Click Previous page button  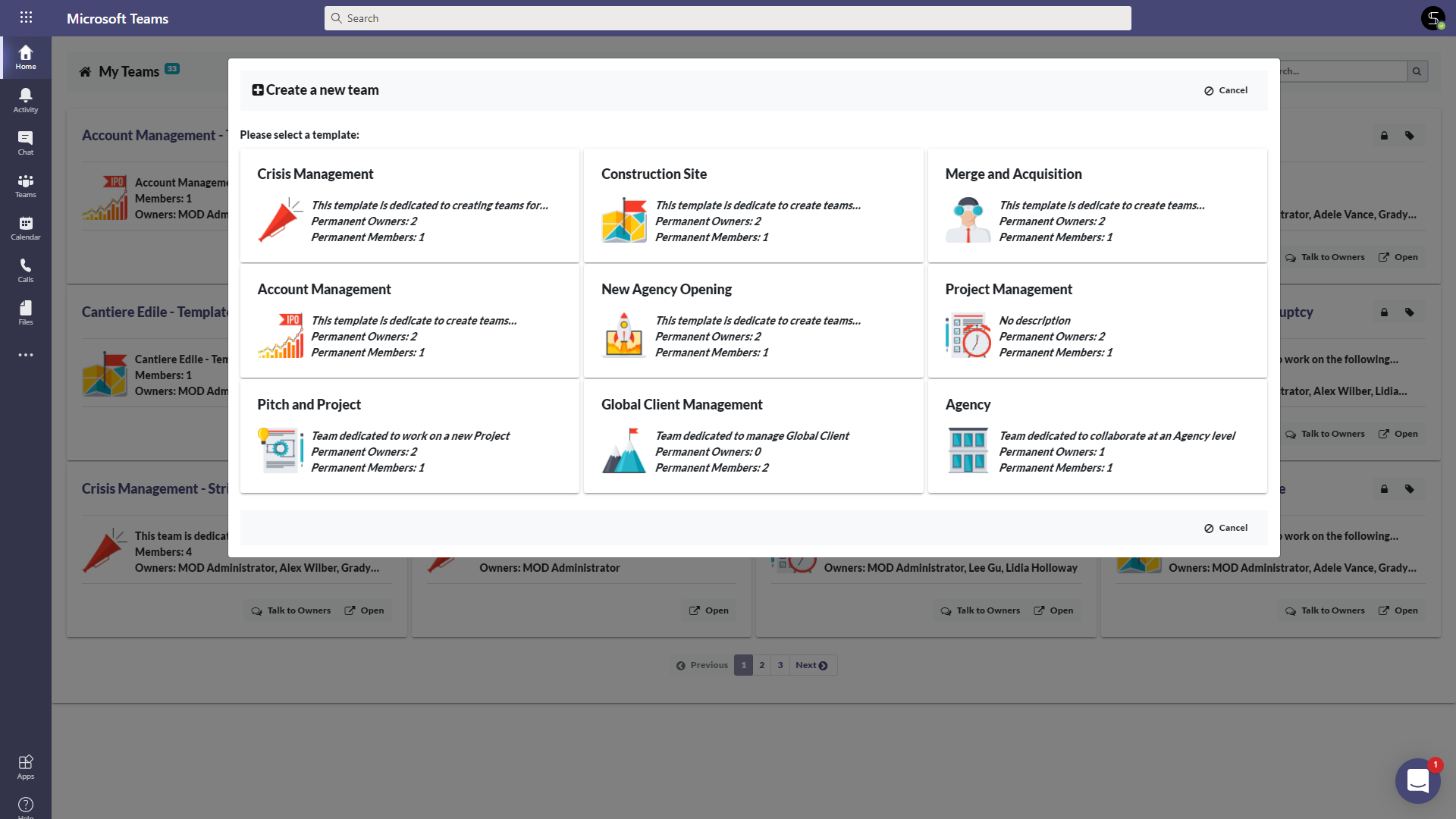point(702,665)
